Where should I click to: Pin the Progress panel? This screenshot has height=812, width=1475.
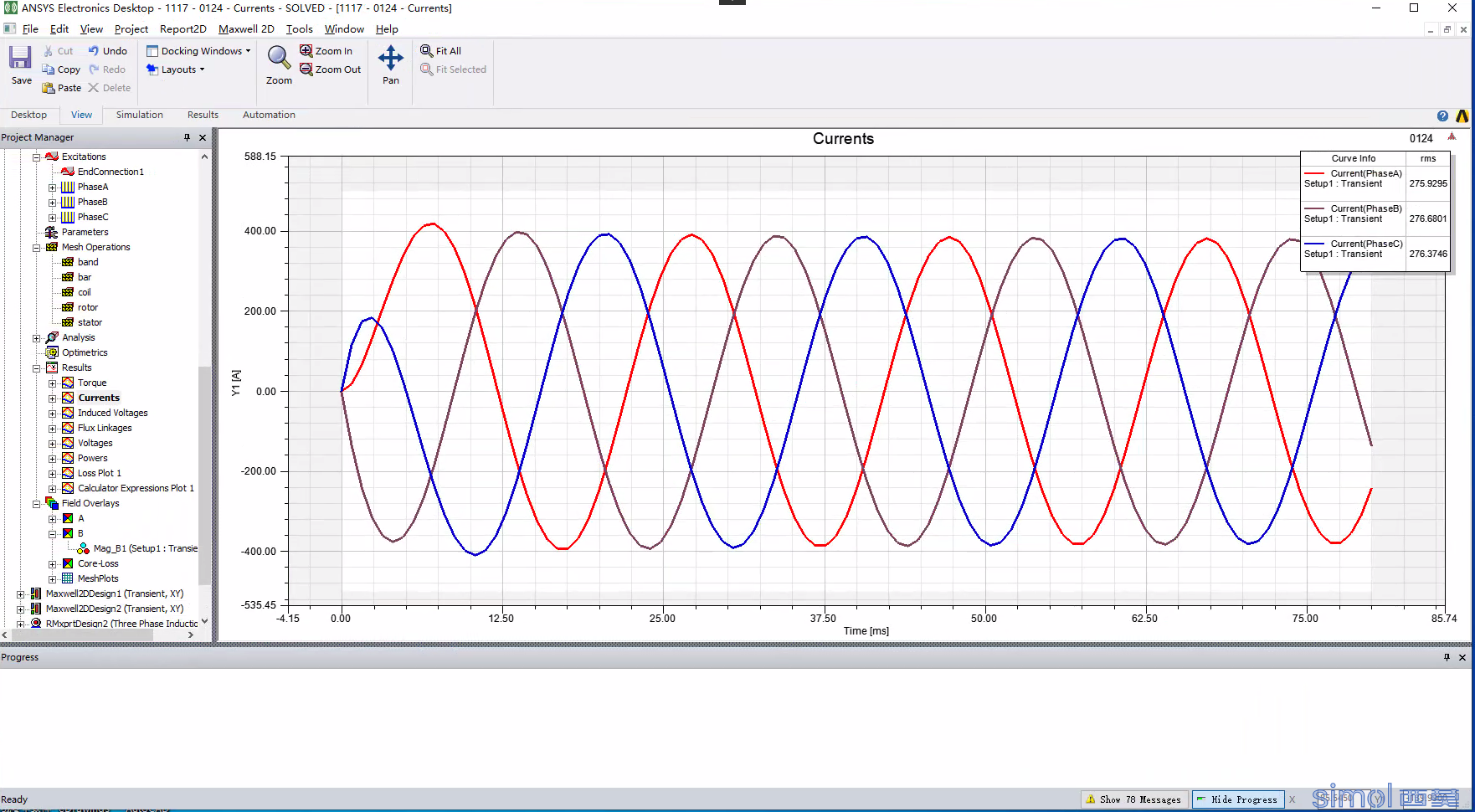tap(1447, 657)
